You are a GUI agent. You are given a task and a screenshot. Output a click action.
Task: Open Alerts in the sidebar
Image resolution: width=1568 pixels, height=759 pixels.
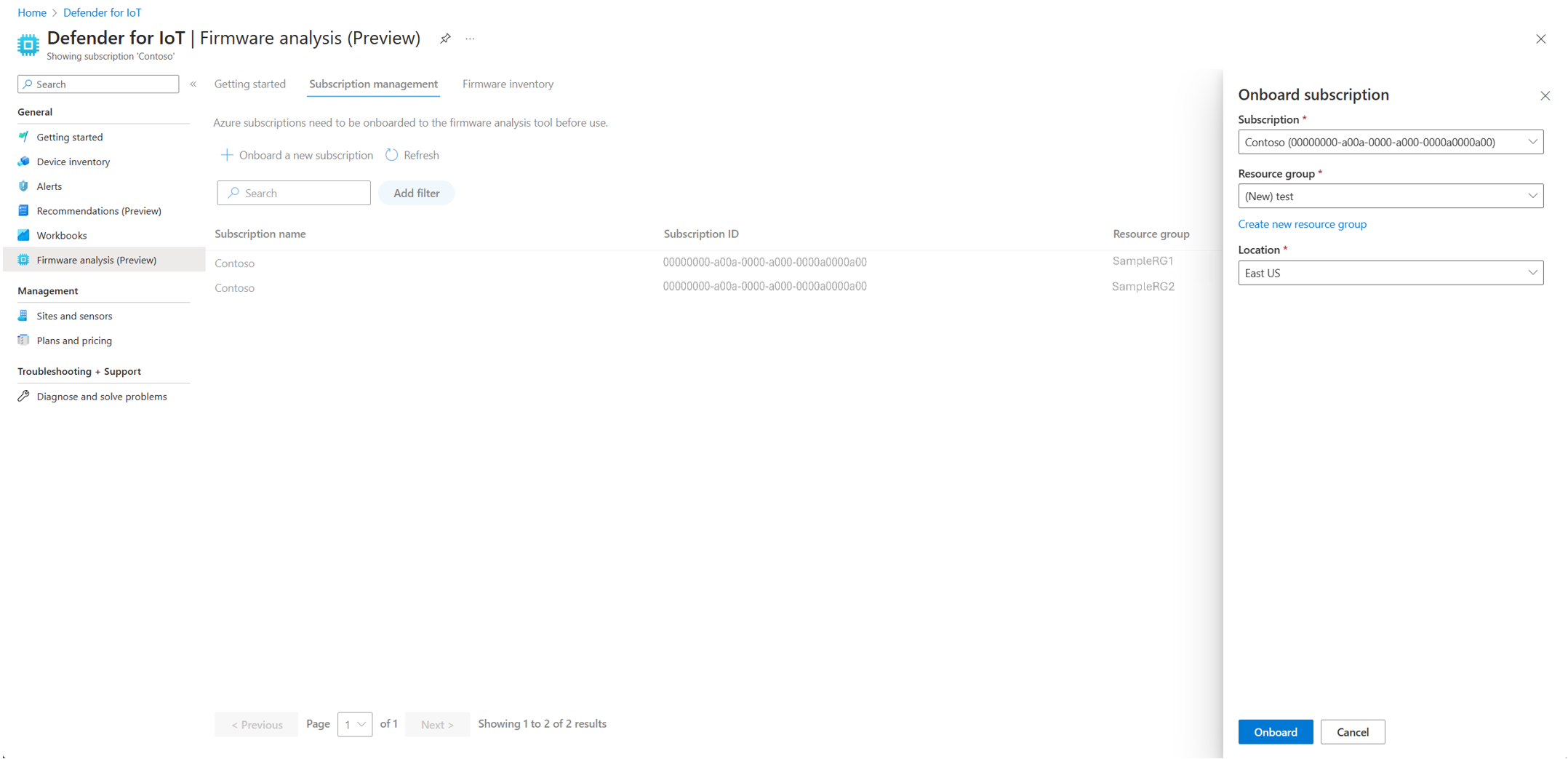(49, 186)
